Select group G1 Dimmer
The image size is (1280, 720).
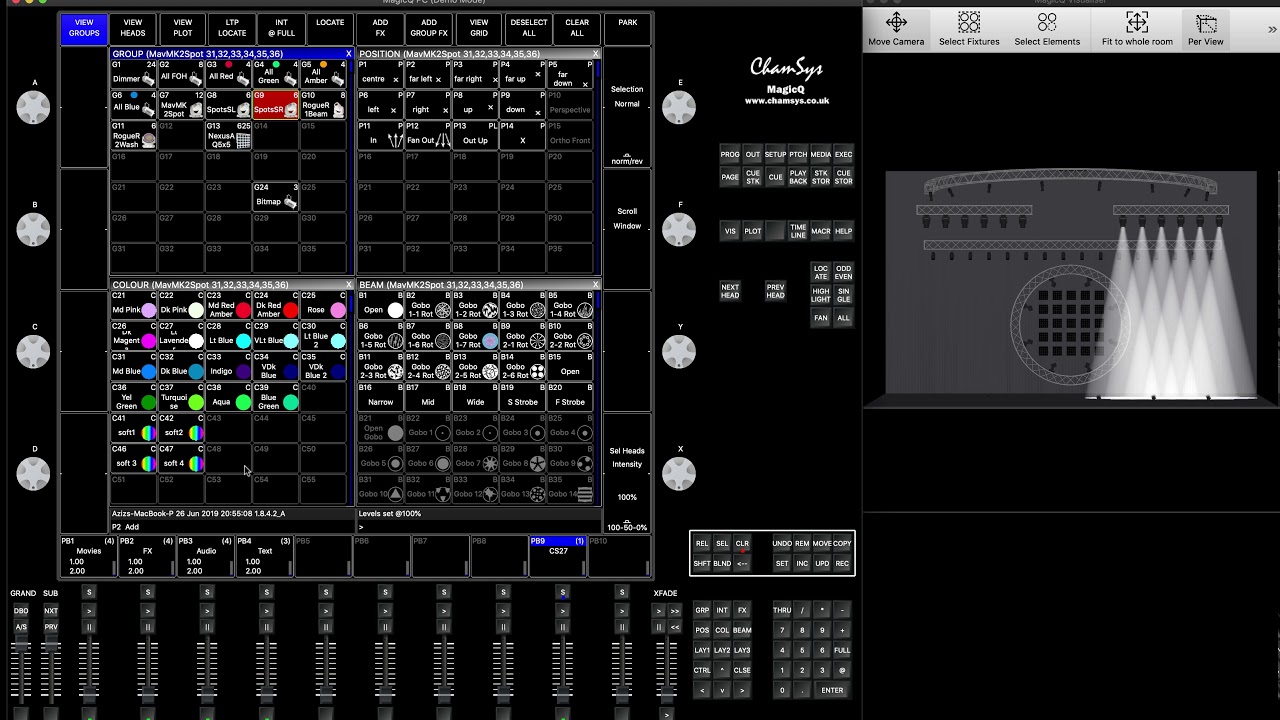coord(133,74)
